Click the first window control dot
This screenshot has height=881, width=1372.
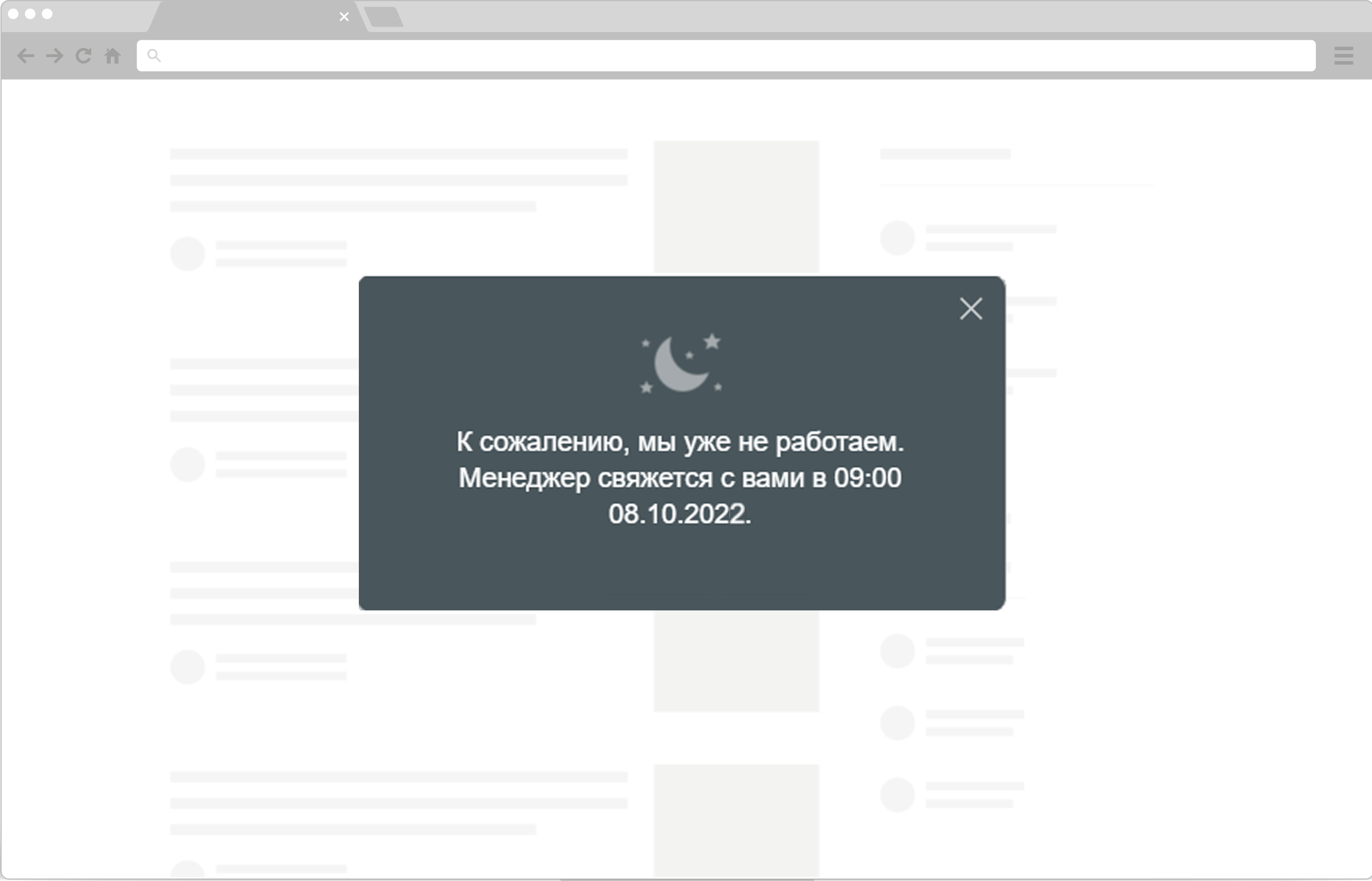pos(13,13)
